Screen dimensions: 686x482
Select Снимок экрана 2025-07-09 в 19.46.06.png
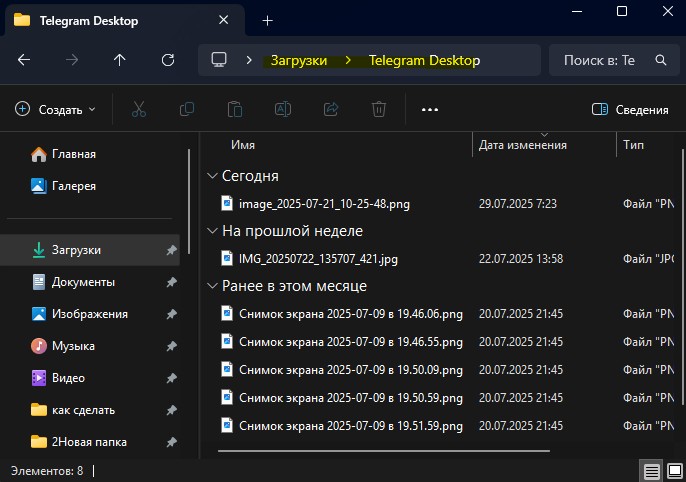(x=350, y=314)
